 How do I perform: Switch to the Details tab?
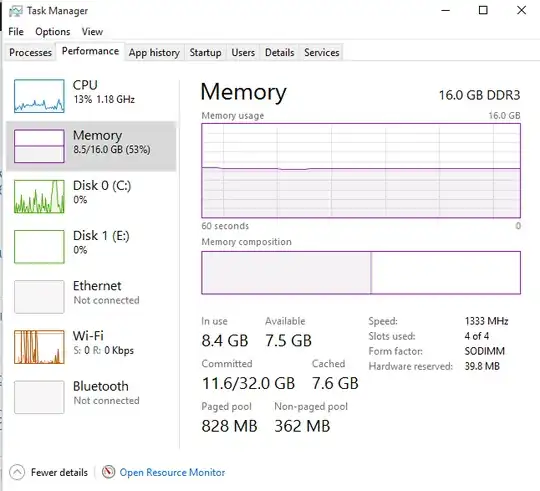(x=279, y=53)
